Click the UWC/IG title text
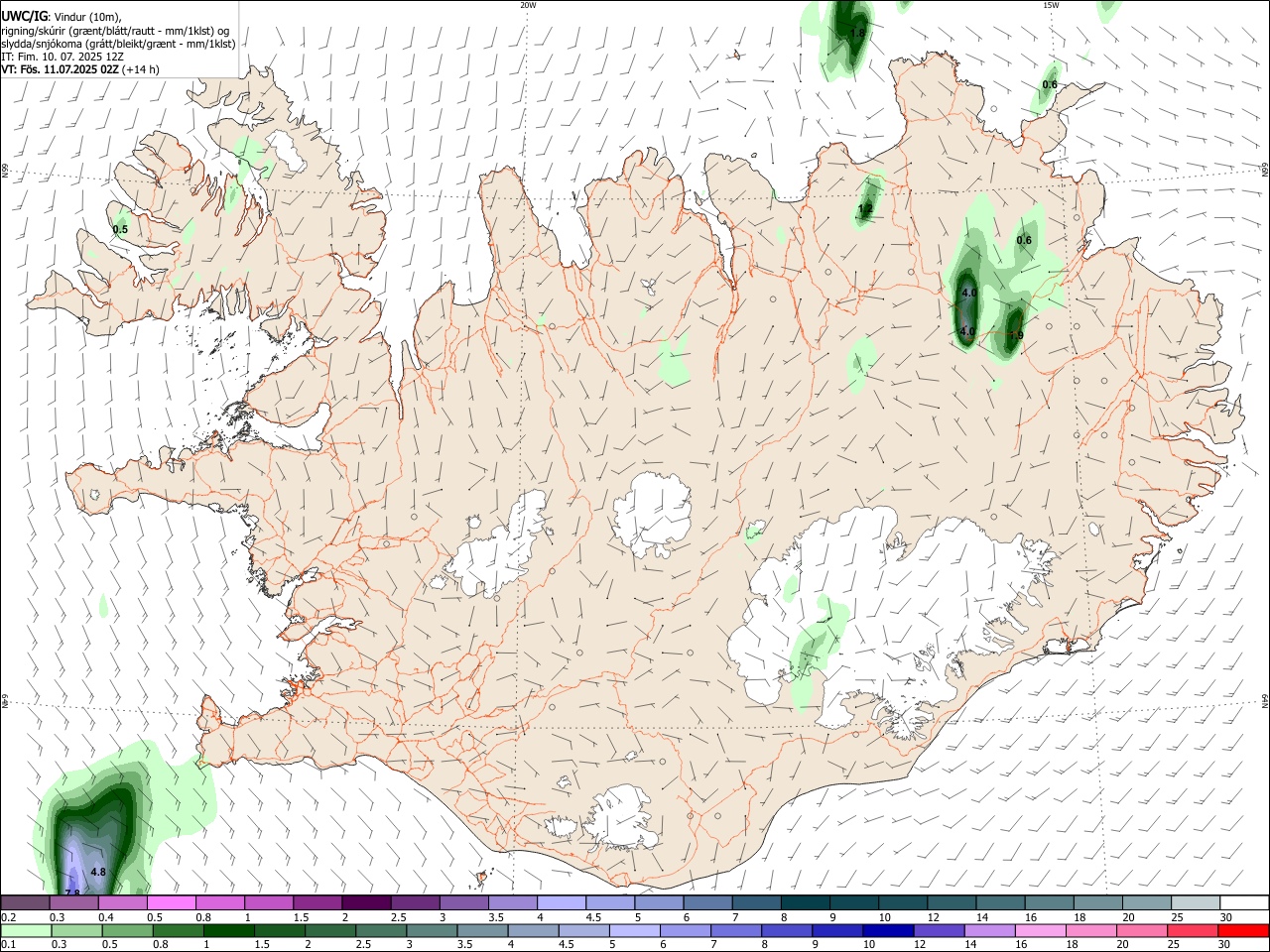The width and height of the screenshot is (1270, 952). click(23, 17)
